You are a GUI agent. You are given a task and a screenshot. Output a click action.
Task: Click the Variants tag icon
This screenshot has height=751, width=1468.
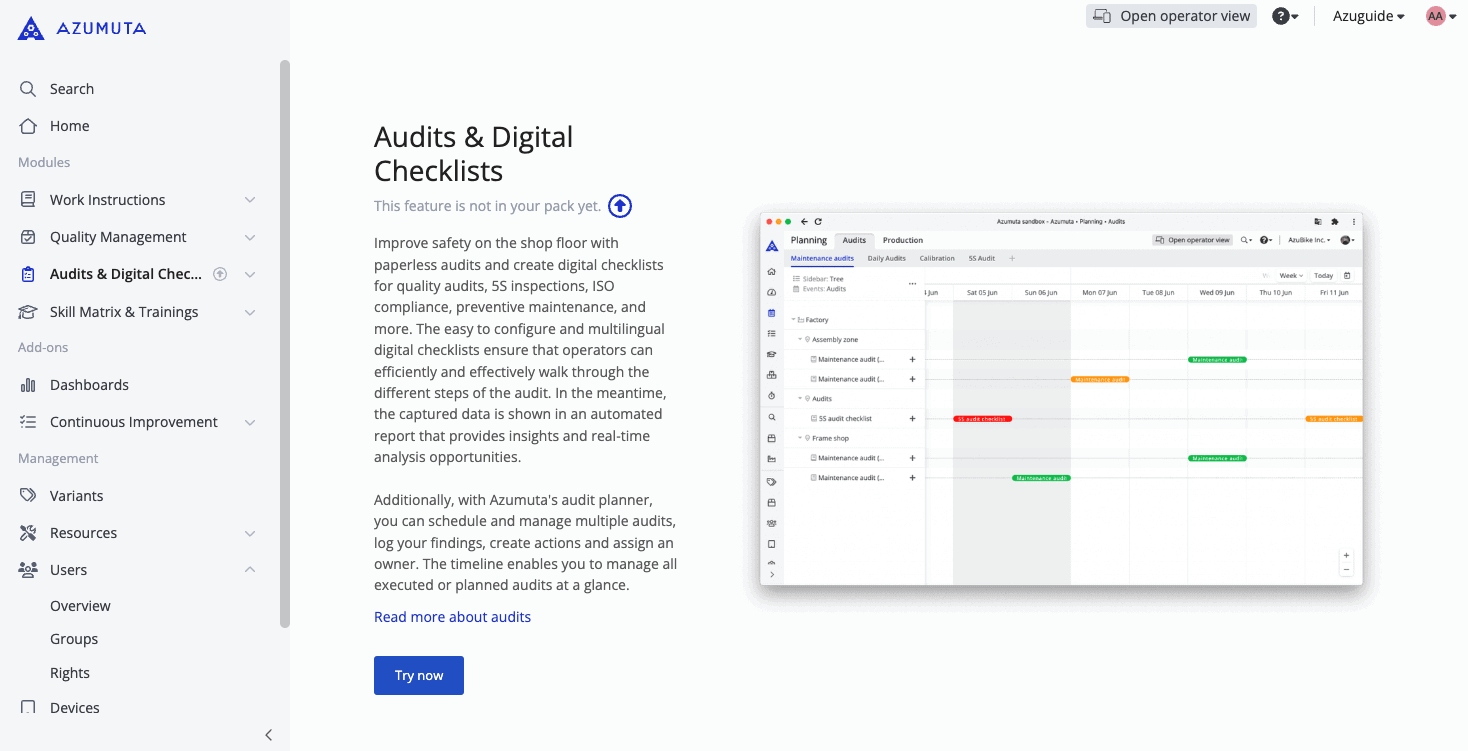(x=28, y=496)
